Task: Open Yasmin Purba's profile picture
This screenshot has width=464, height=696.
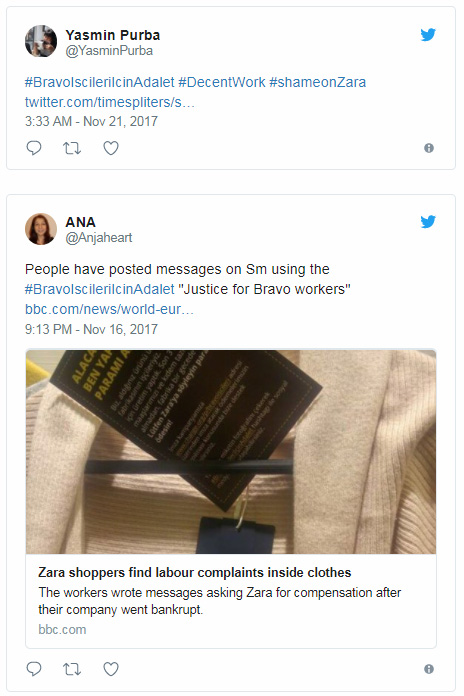Action: click(x=41, y=41)
